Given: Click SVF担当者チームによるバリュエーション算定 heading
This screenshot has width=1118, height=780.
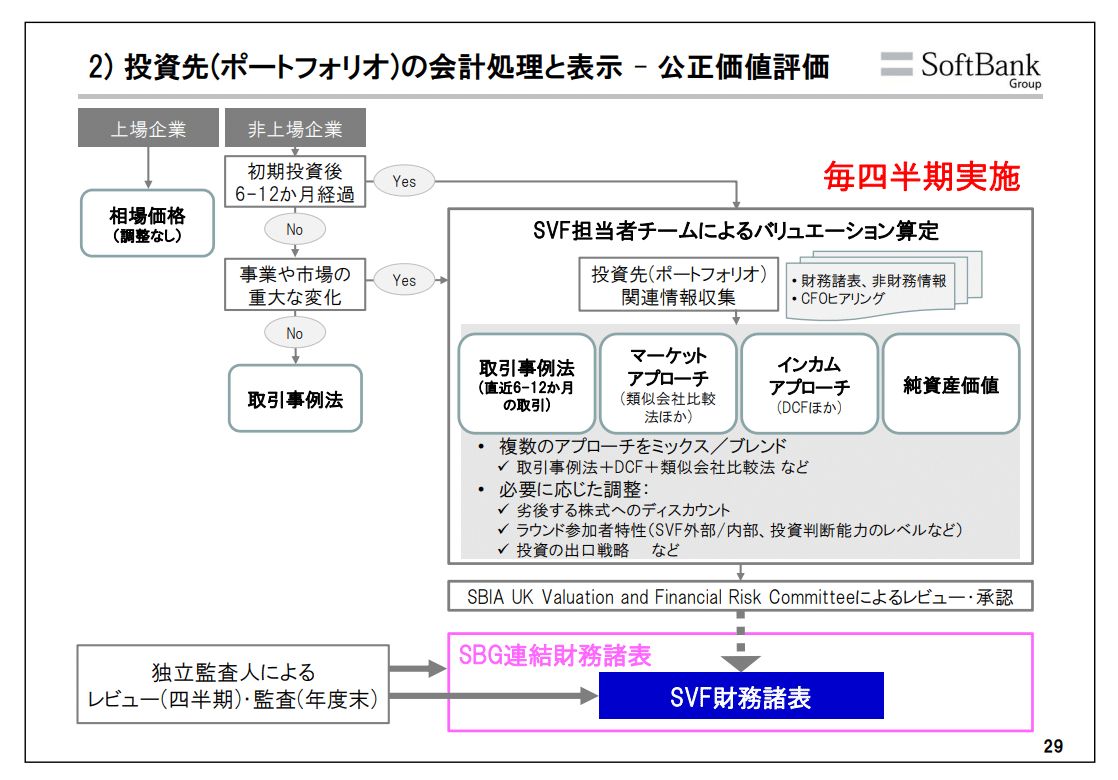Looking at the screenshot, I should tap(736, 231).
